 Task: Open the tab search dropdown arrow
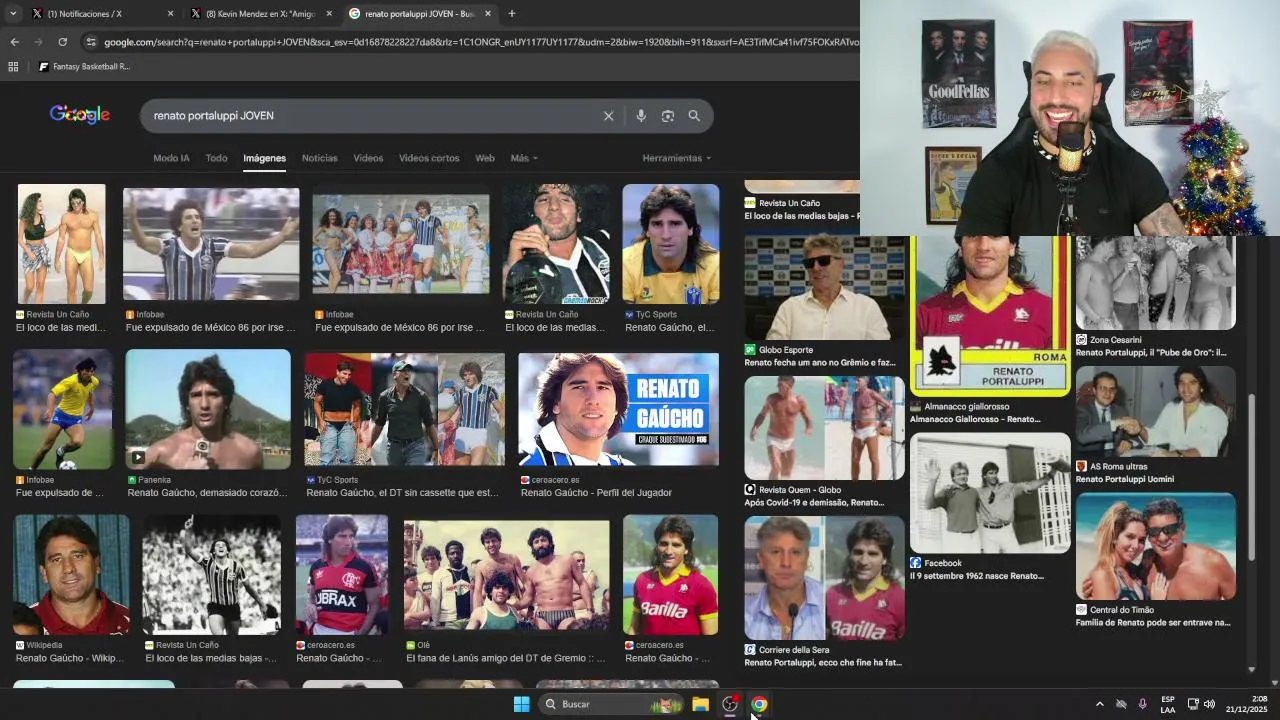[x=13, y=14]
